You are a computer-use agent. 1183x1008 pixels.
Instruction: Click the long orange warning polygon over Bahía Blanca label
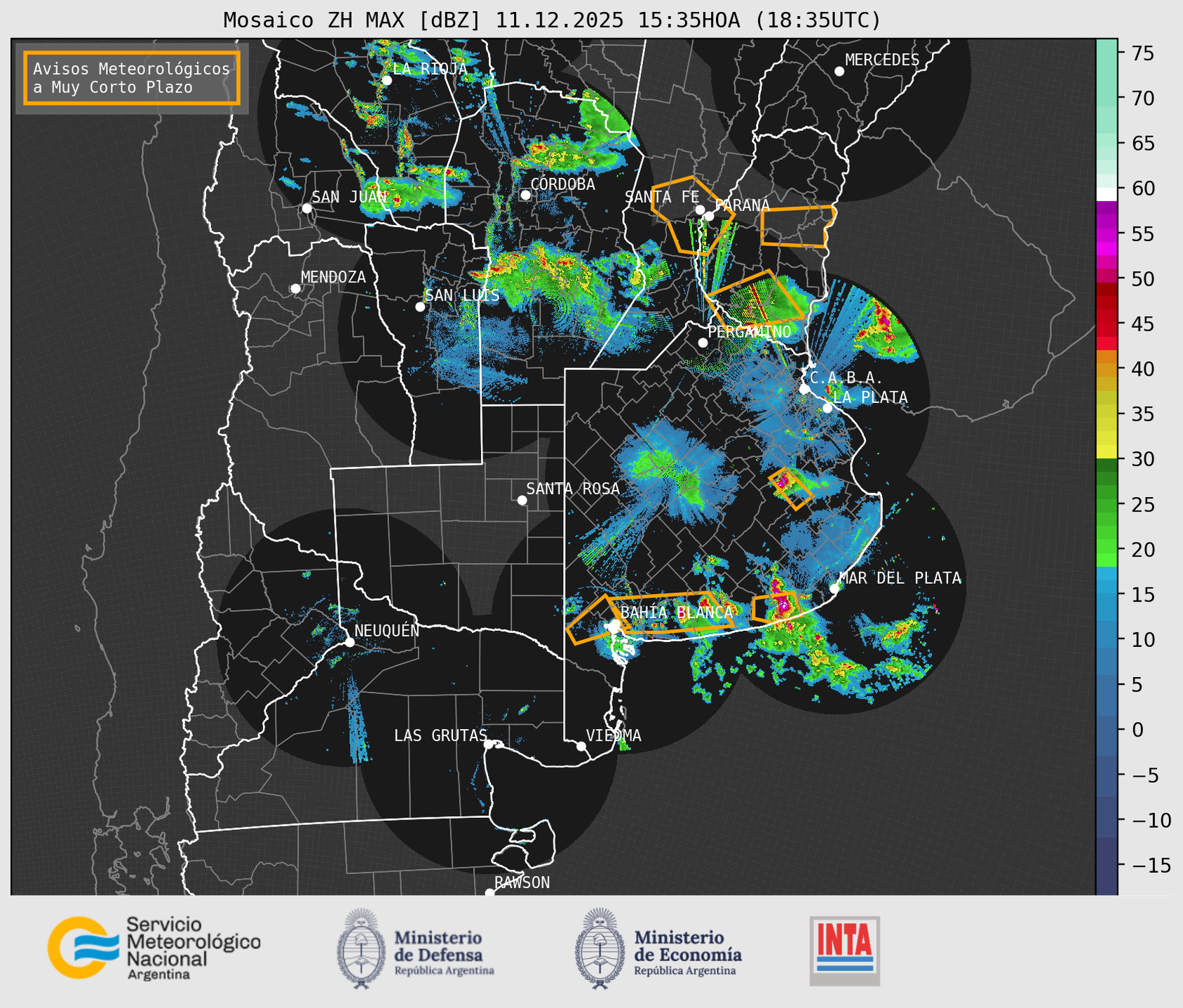671,614
